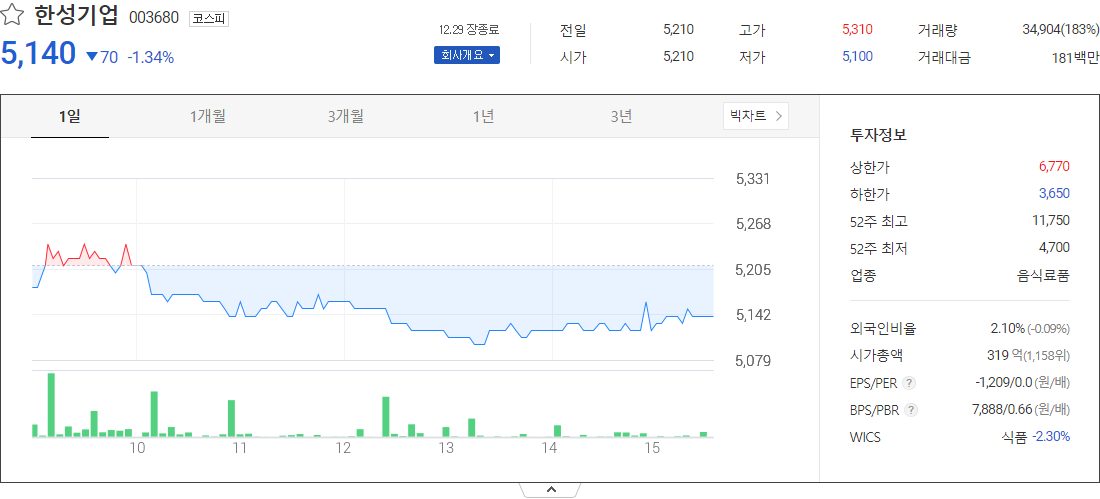Click the 52주 최고 value 11,750
Screen dimensions: 1100x499
(x=1051, y=221)
